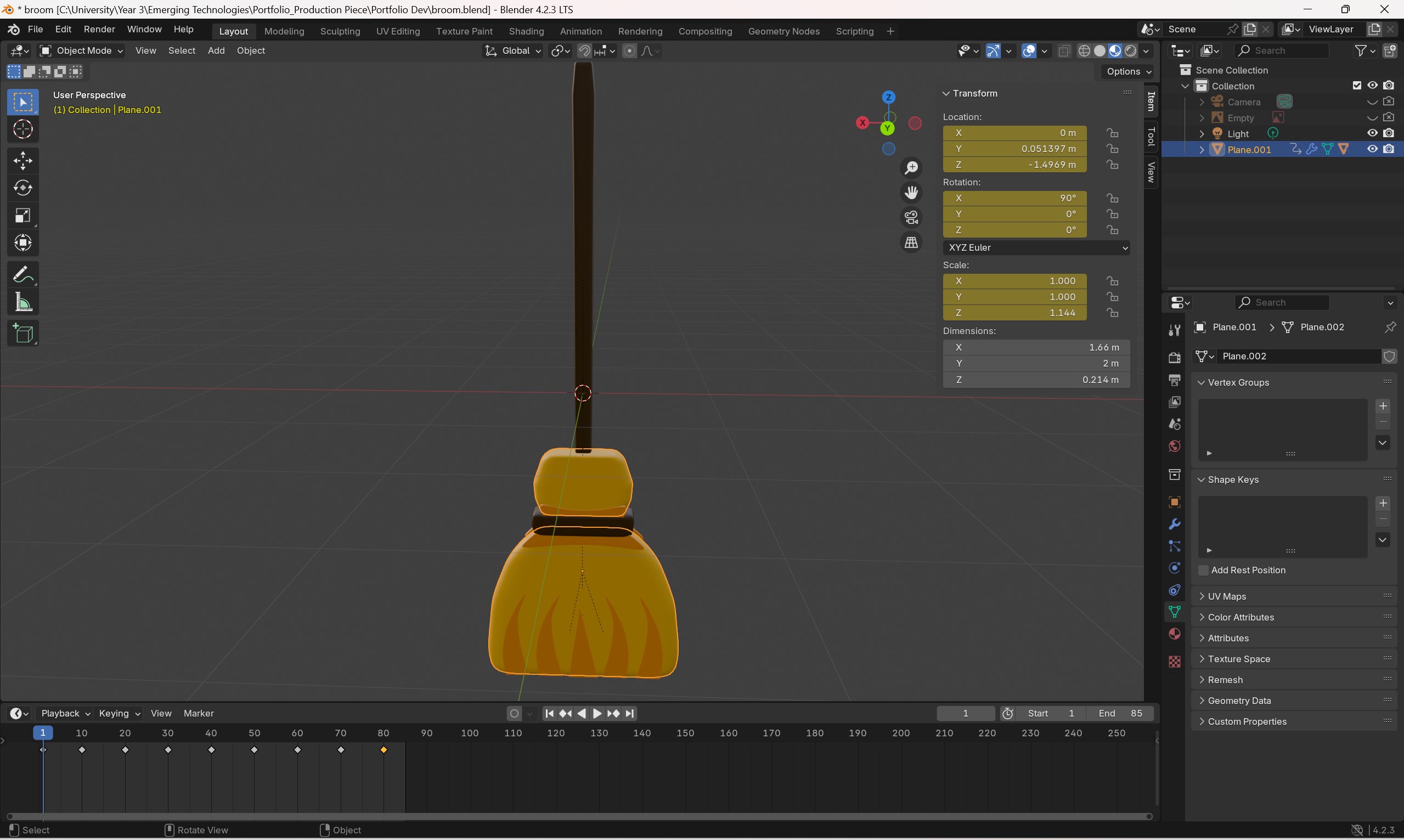Enable Add Rest Position checkbox
Screen dimensions: 1404x840
point(1204,571)
